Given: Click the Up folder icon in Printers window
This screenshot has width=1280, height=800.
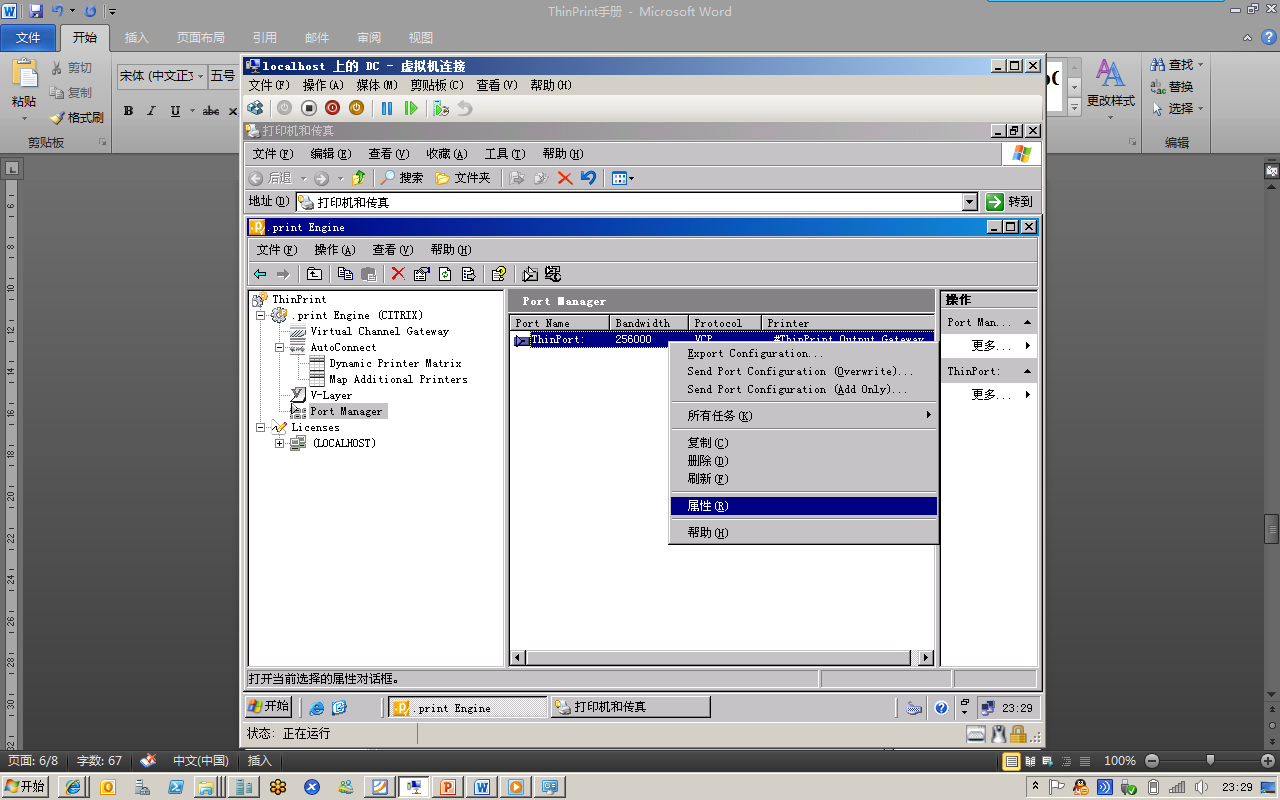Looking at the screenshot, I should (358, 178).
